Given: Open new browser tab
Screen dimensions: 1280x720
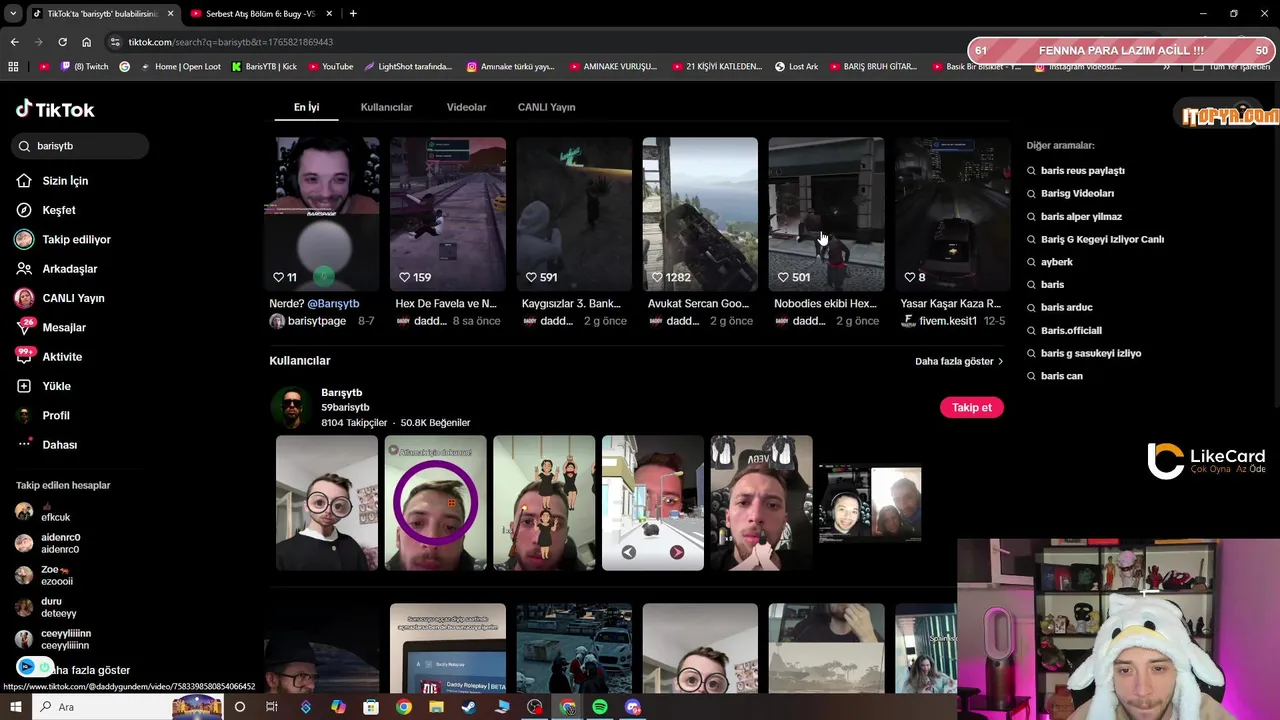Looking at the screenshot, I should pyautogui.click(x=353, y=13).
